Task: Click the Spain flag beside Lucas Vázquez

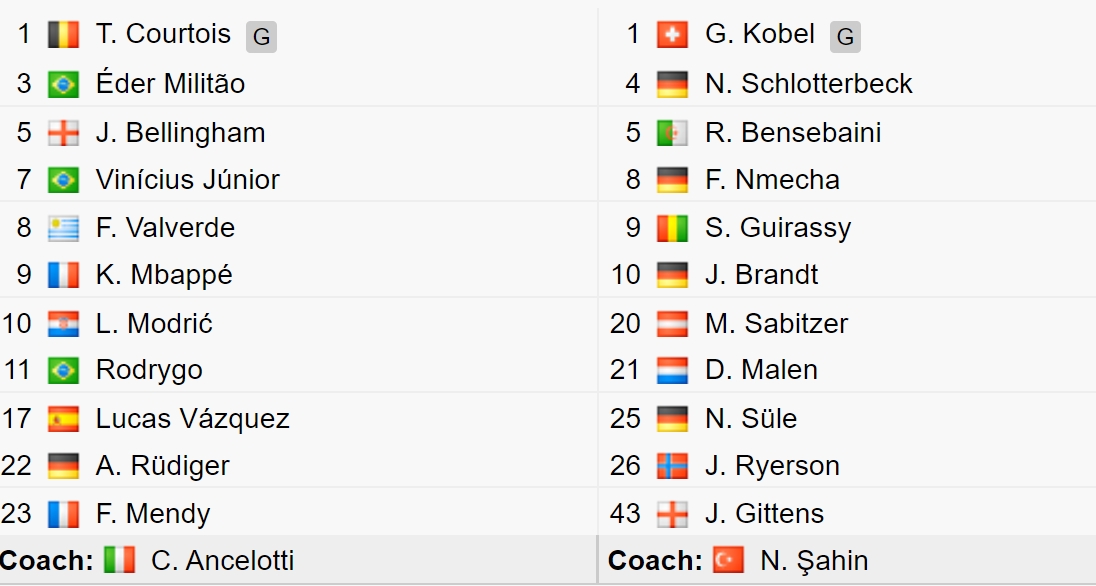Action: pyautogui.click(x=63, y=419)
